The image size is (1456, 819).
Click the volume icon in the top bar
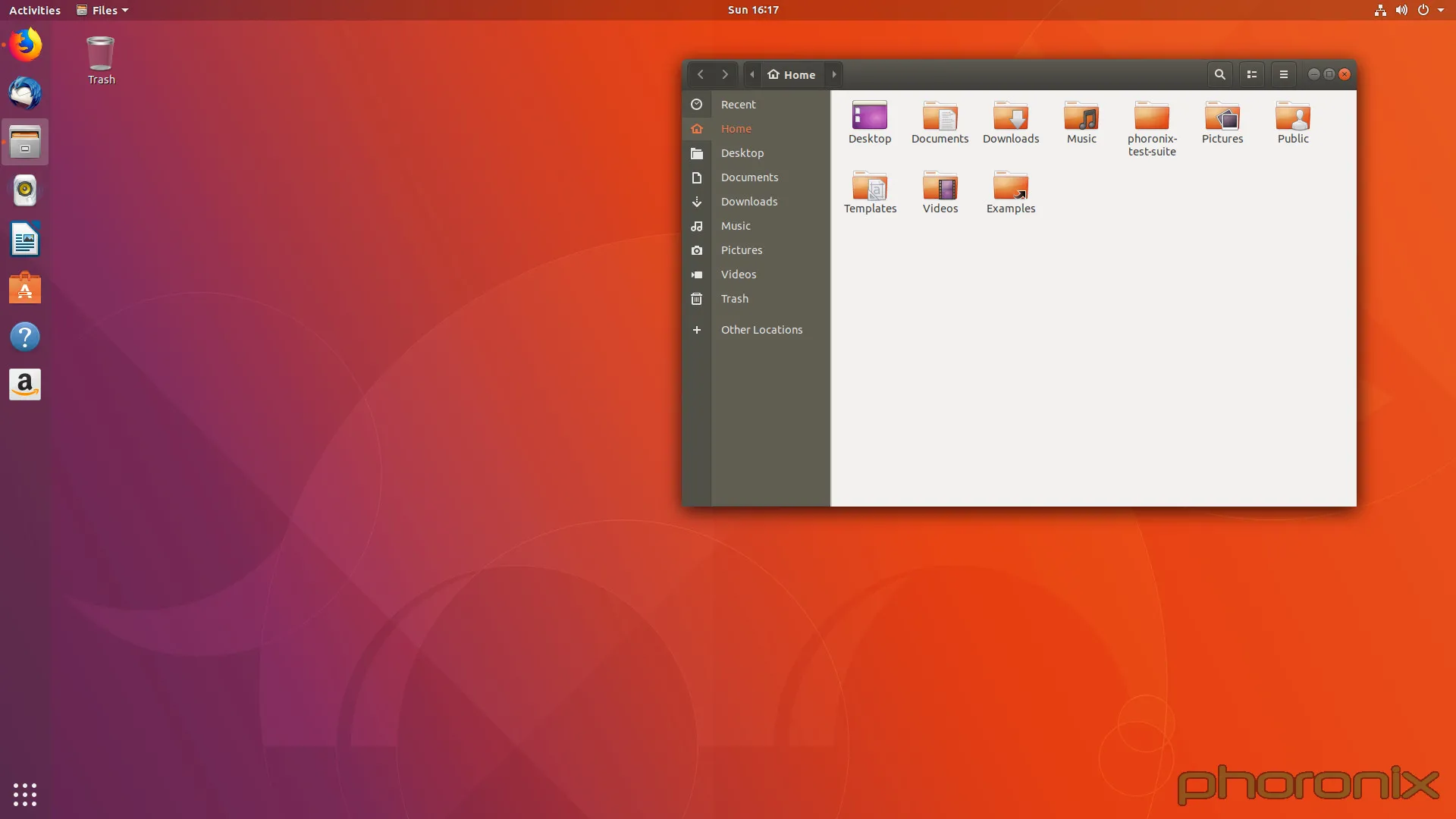click(x=1401, y=10)
